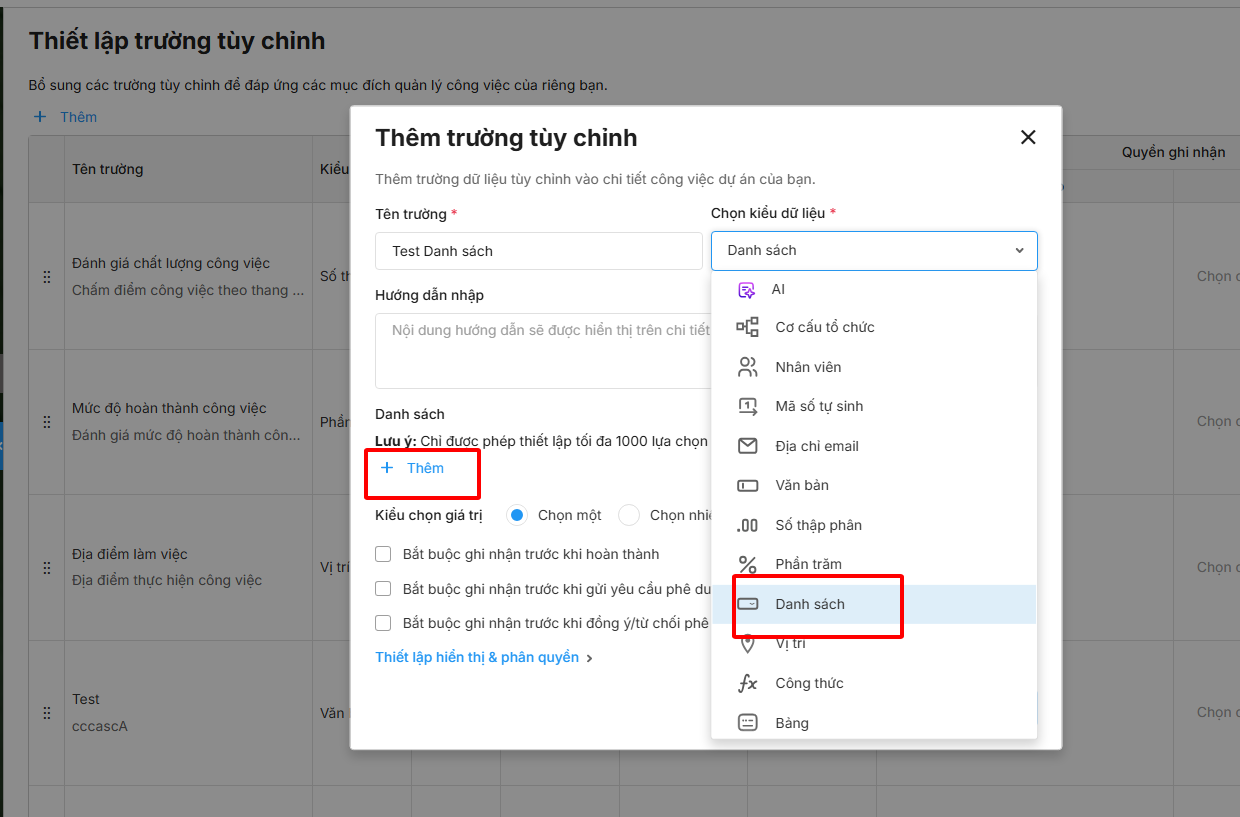Click into the Tên trường text field
The image size is (1240, 817).
coord(539,251)
